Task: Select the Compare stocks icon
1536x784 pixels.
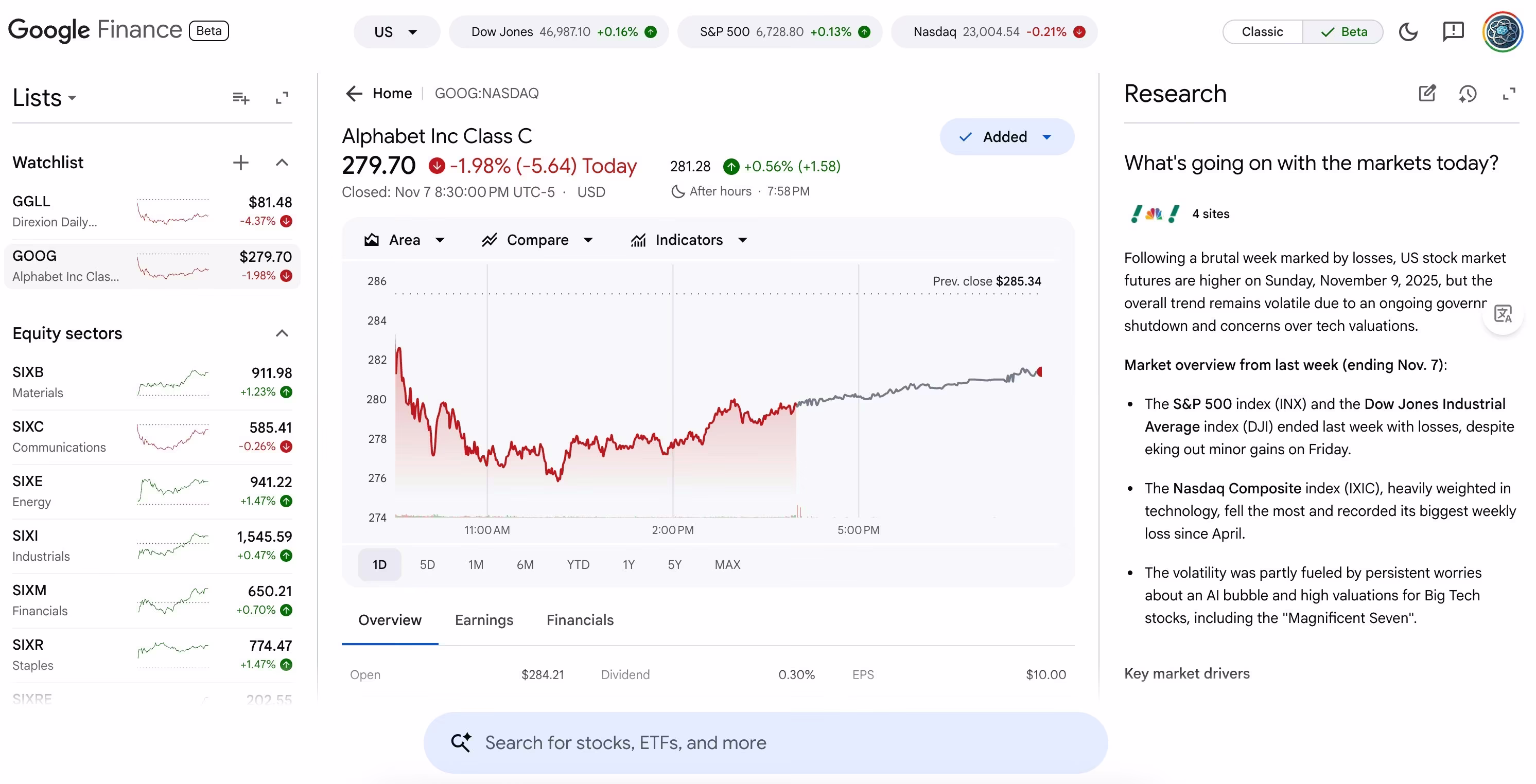Action: pos(490,240)
